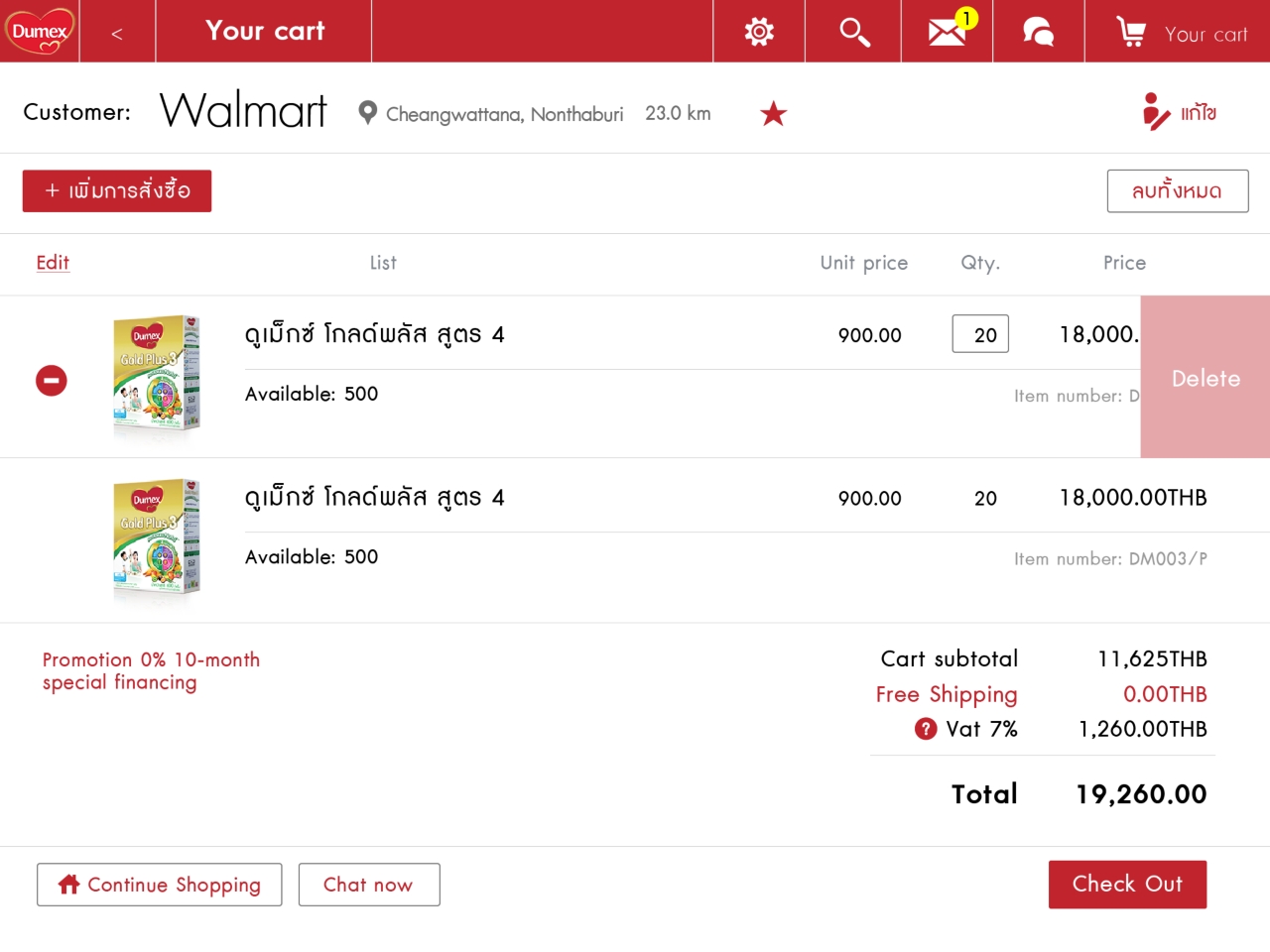Screen dimensions: 1270x952
Task: Open the search magnifier
Action: (854, 32)
